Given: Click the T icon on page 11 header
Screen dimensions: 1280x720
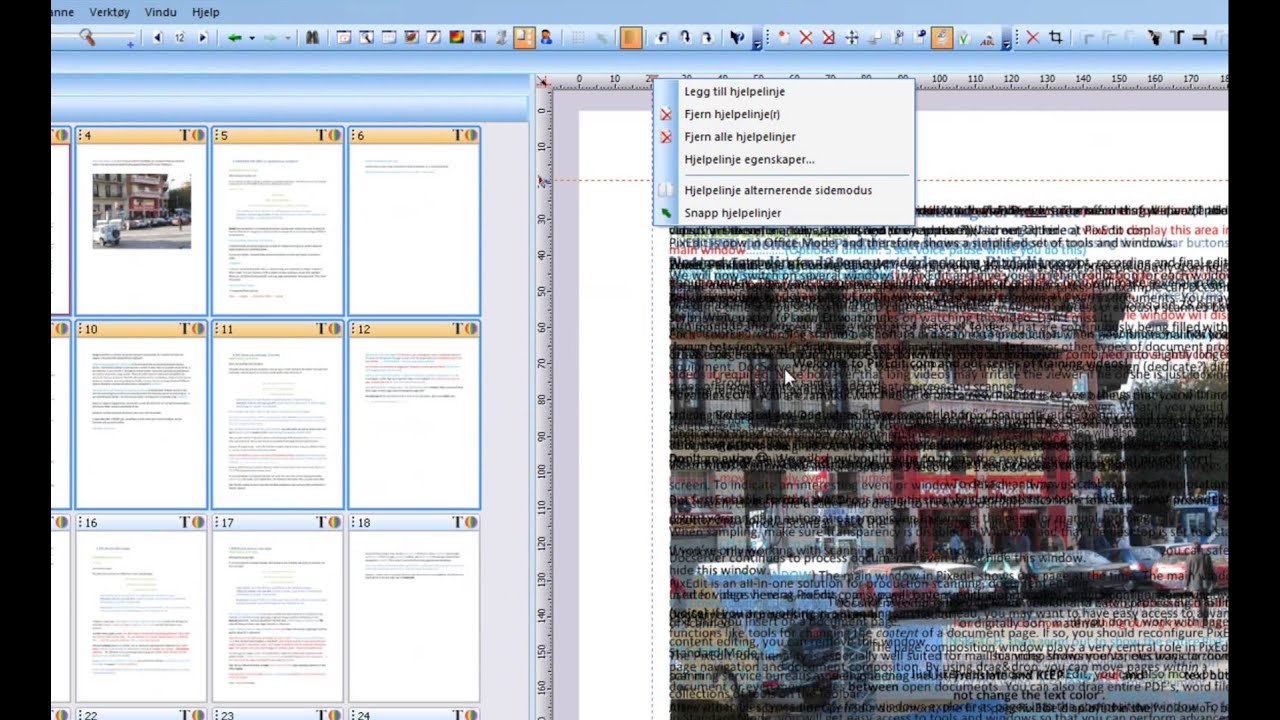Looking at the screenshot, I should coord(321,329).
